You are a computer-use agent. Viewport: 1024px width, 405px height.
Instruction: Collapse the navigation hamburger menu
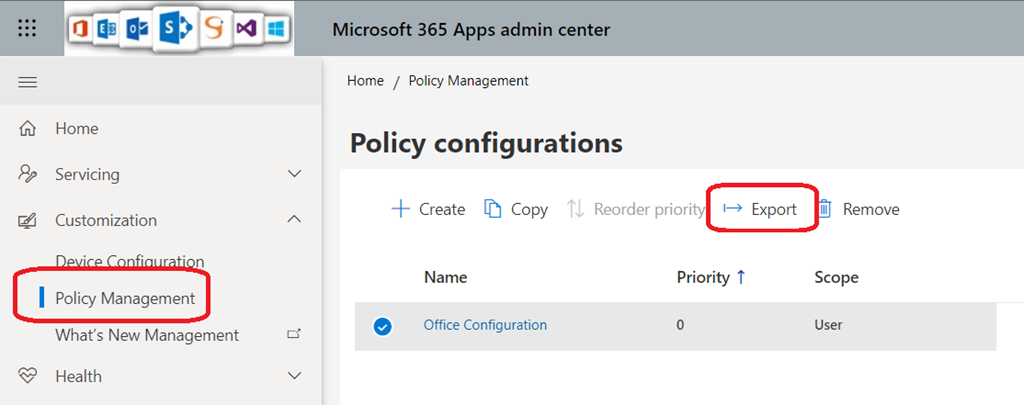point(28,82)
